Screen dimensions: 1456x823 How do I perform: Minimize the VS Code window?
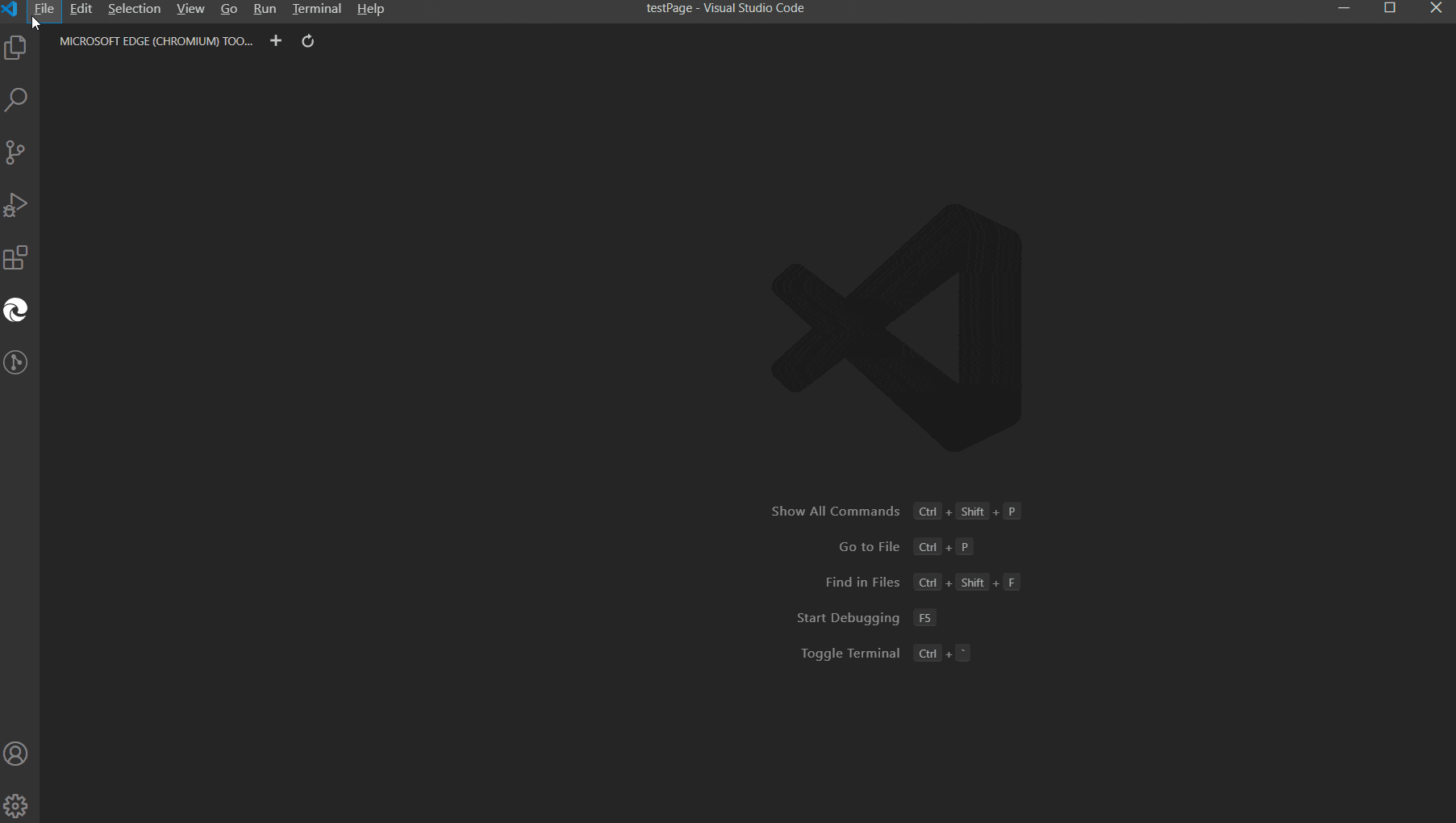(1344, 8)
